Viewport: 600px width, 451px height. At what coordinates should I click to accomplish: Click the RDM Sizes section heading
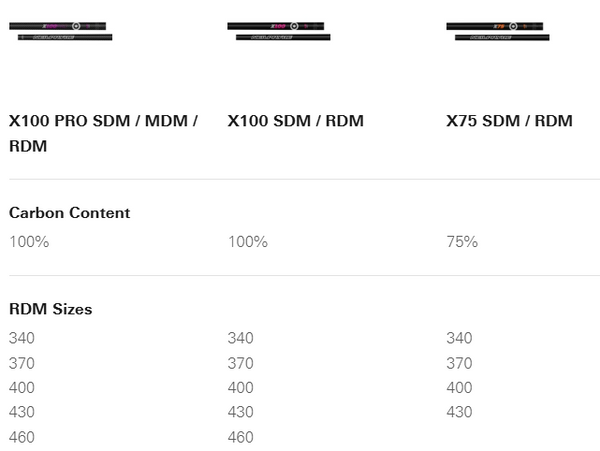pos(50,309)
